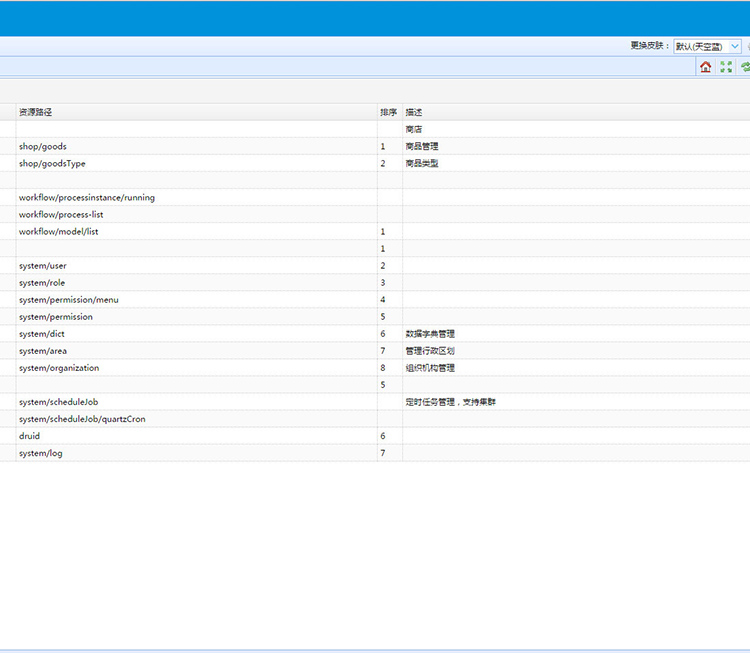Select the druid path cell

coord(196,436)
